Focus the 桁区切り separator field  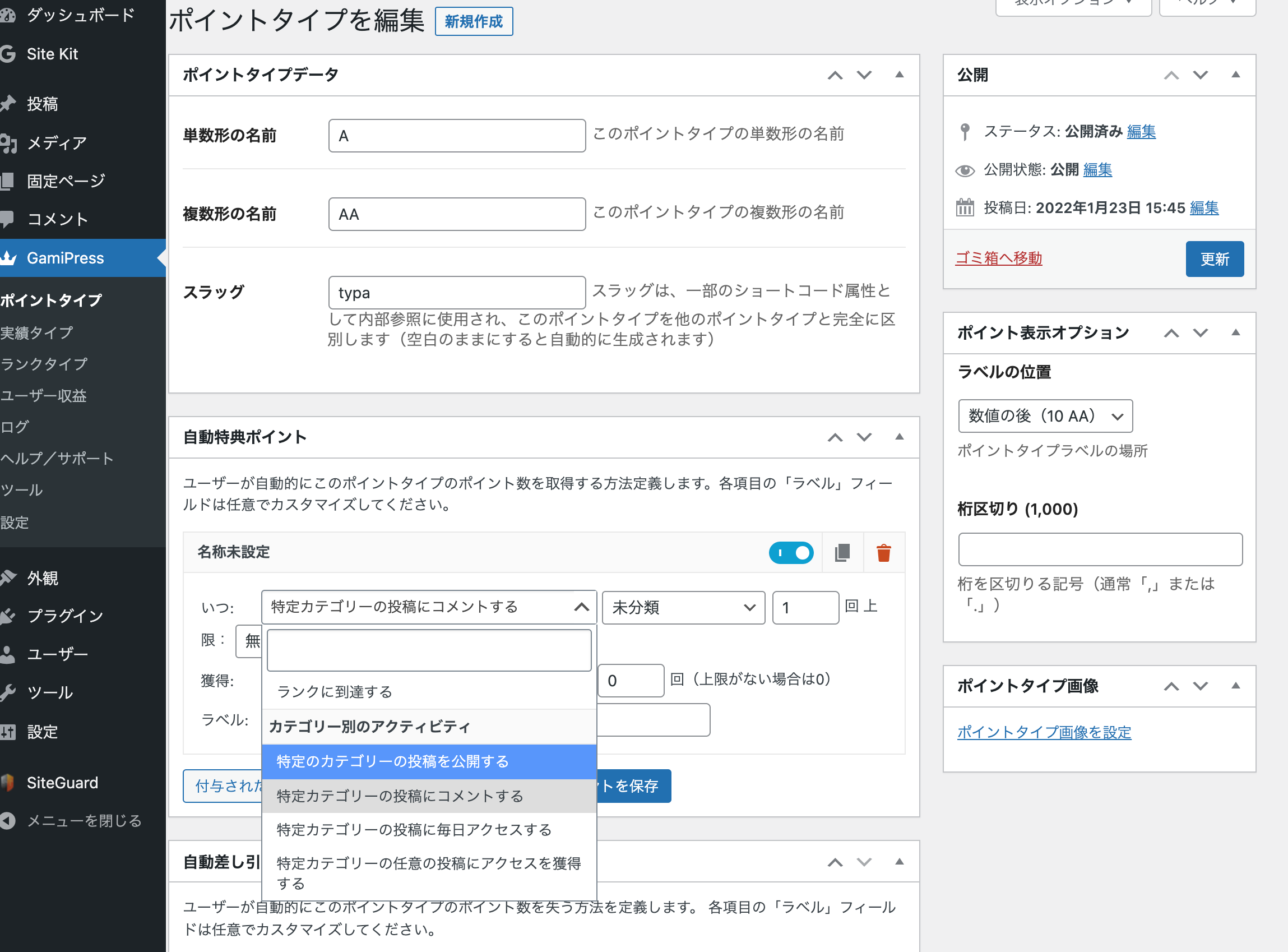1100,549
